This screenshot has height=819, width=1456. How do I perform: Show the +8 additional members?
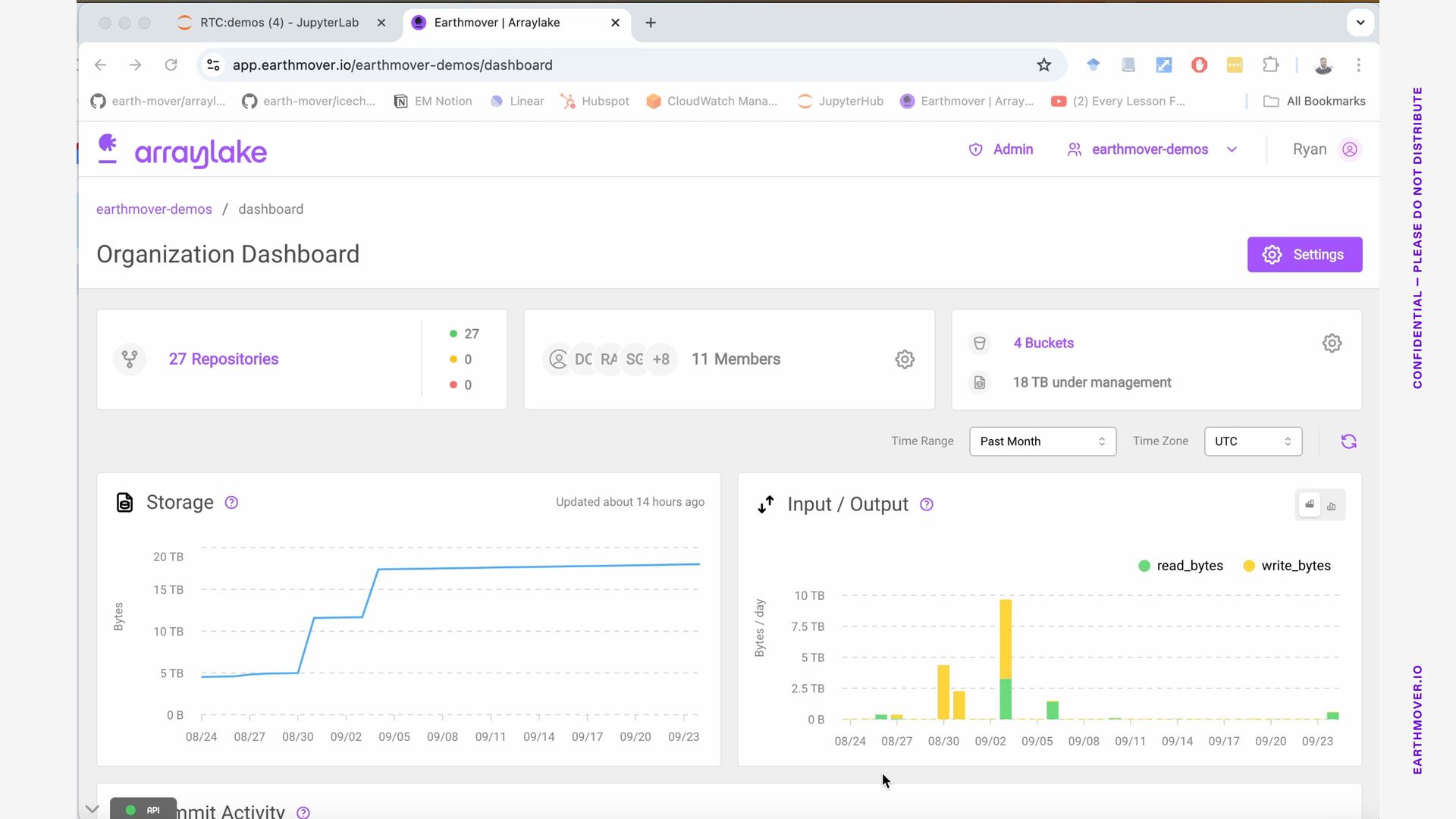point(661,359)
